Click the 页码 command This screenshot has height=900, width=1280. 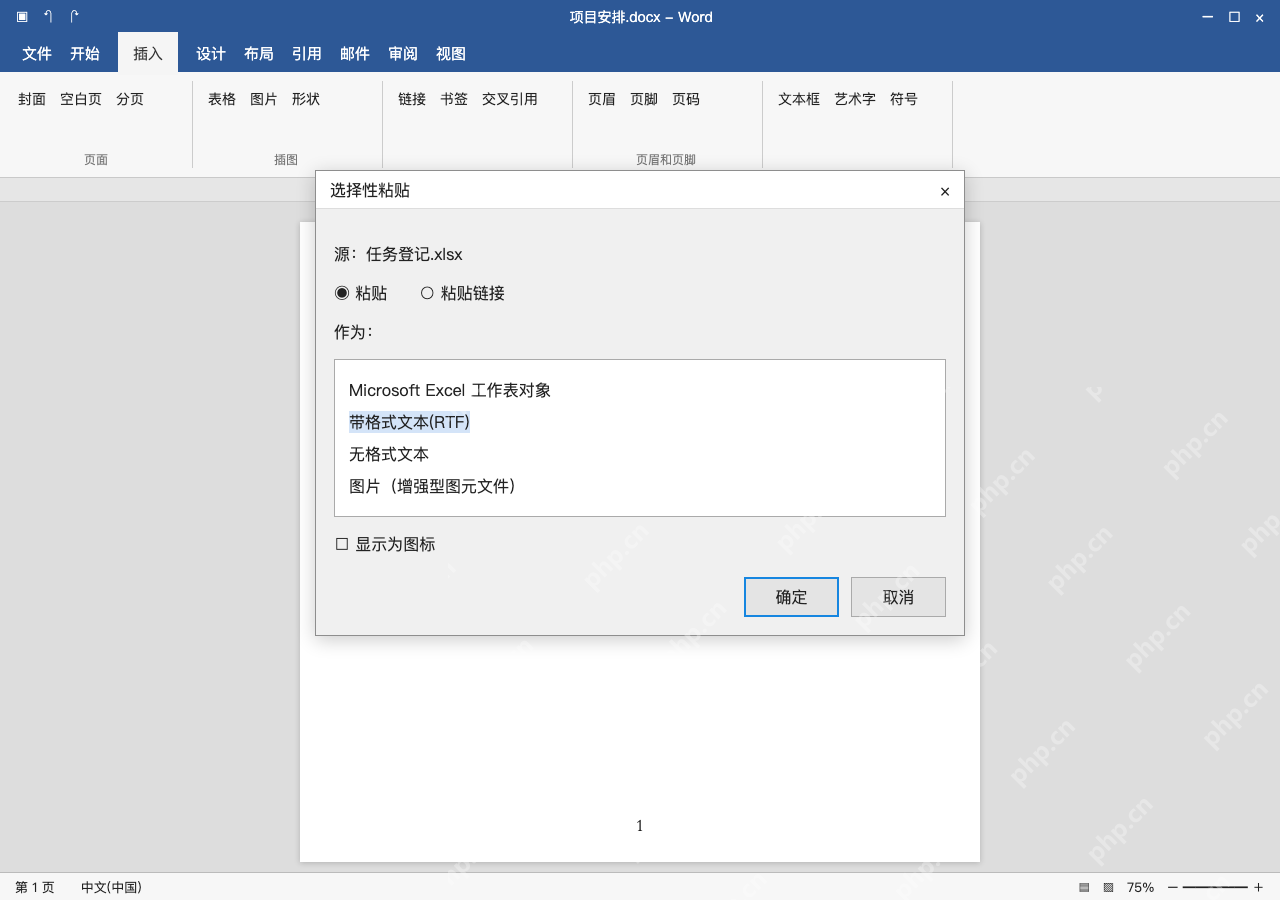(686, 99)
